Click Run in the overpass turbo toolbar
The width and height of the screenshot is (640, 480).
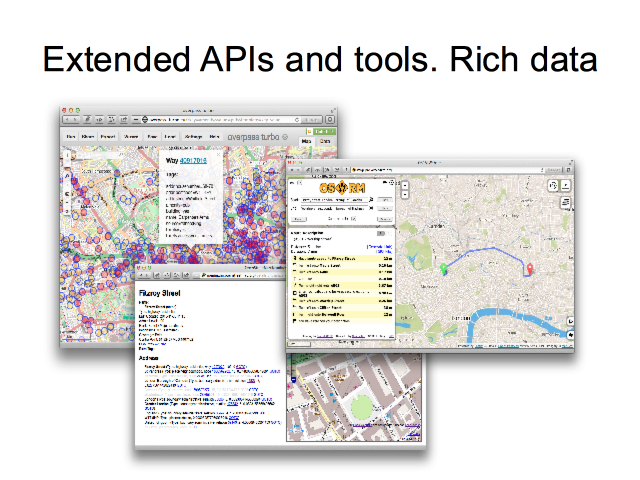[71, 137]
